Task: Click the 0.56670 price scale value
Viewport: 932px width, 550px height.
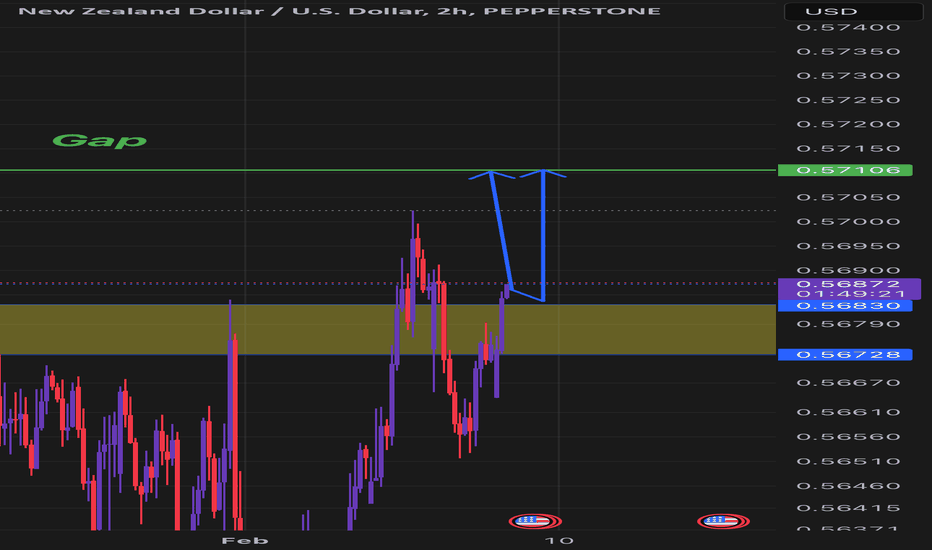Action: point(848,382)
